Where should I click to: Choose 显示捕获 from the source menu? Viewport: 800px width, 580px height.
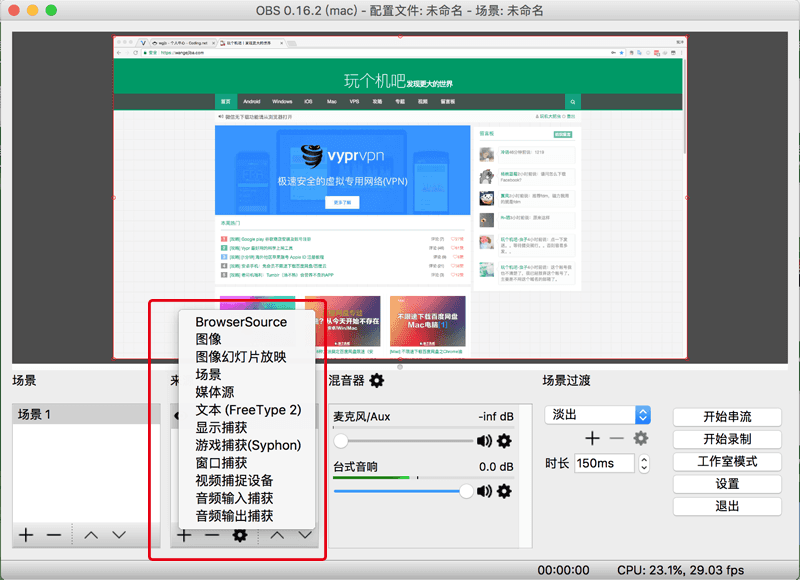point(221,427)
